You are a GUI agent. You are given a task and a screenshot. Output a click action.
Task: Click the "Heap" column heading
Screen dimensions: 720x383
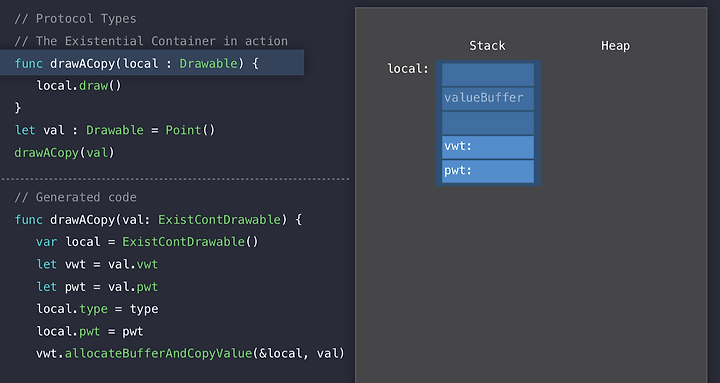(x=615, y=45)
